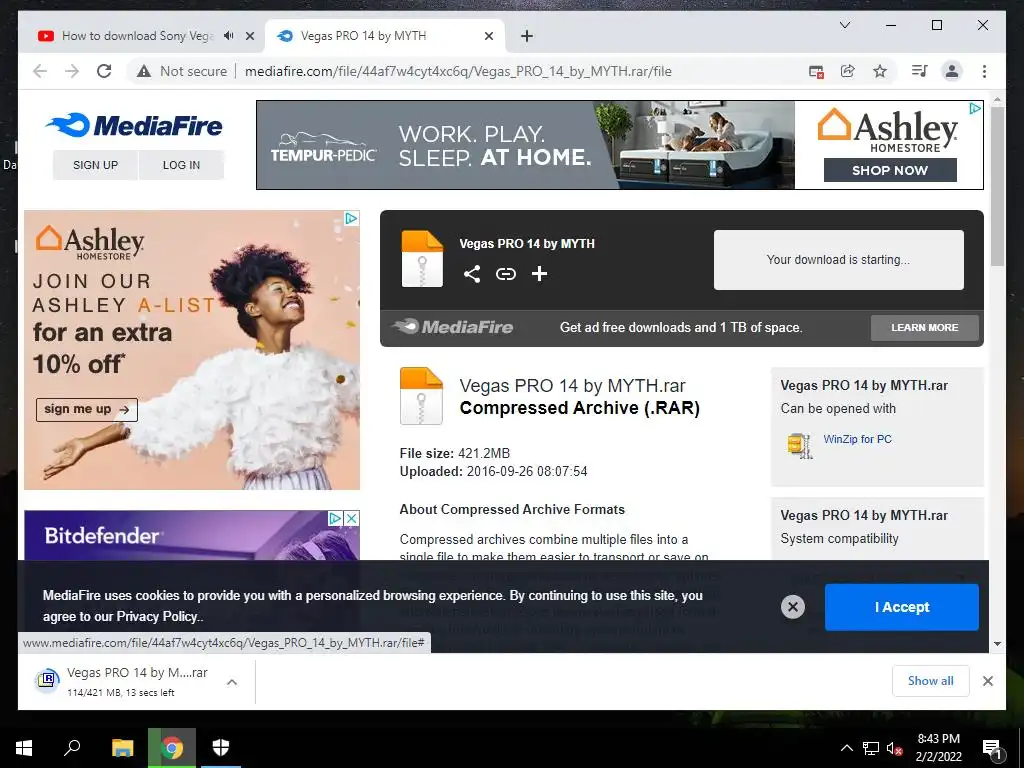Click sign me up in Ashley side ad
Viewport: 1024px width, 768px height.
click(87, 409)
